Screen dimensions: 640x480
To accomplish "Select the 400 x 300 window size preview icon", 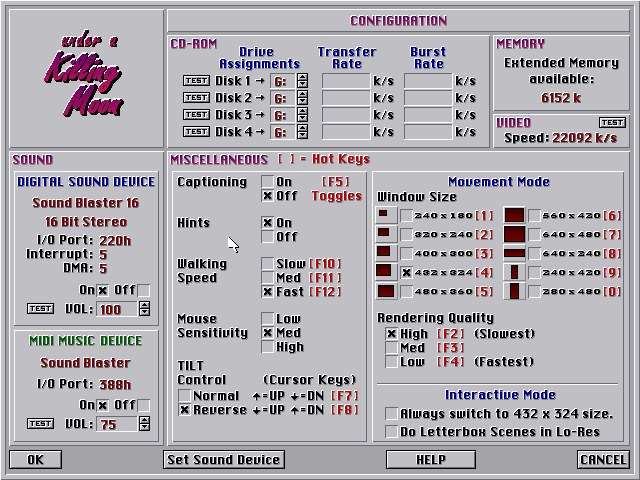I will [386, 253].
